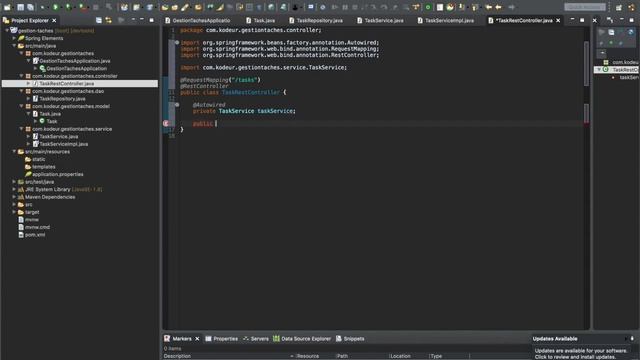Viewport: 640px width, 360px height.
Task: Click the New file wizard toolbar icon
Action: click(7, 7)
